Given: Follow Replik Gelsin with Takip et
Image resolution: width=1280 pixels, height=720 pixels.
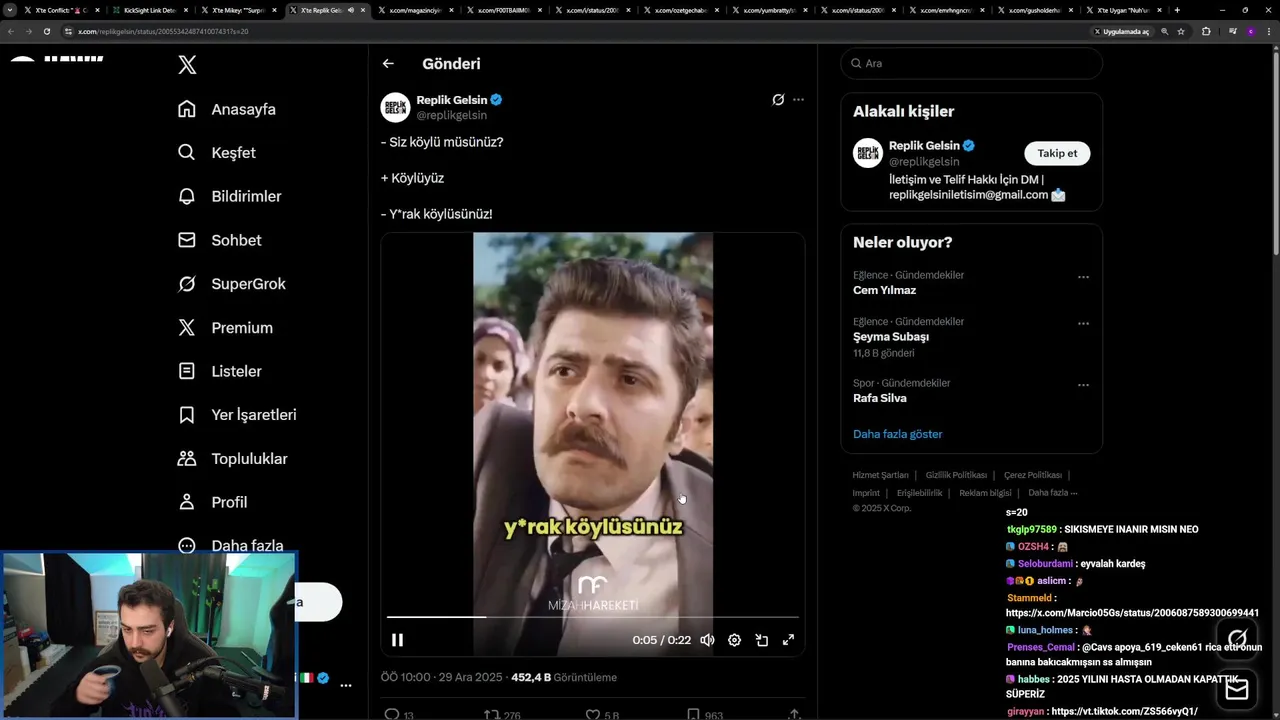Looking at the screenshot, I should (1057, 153).
